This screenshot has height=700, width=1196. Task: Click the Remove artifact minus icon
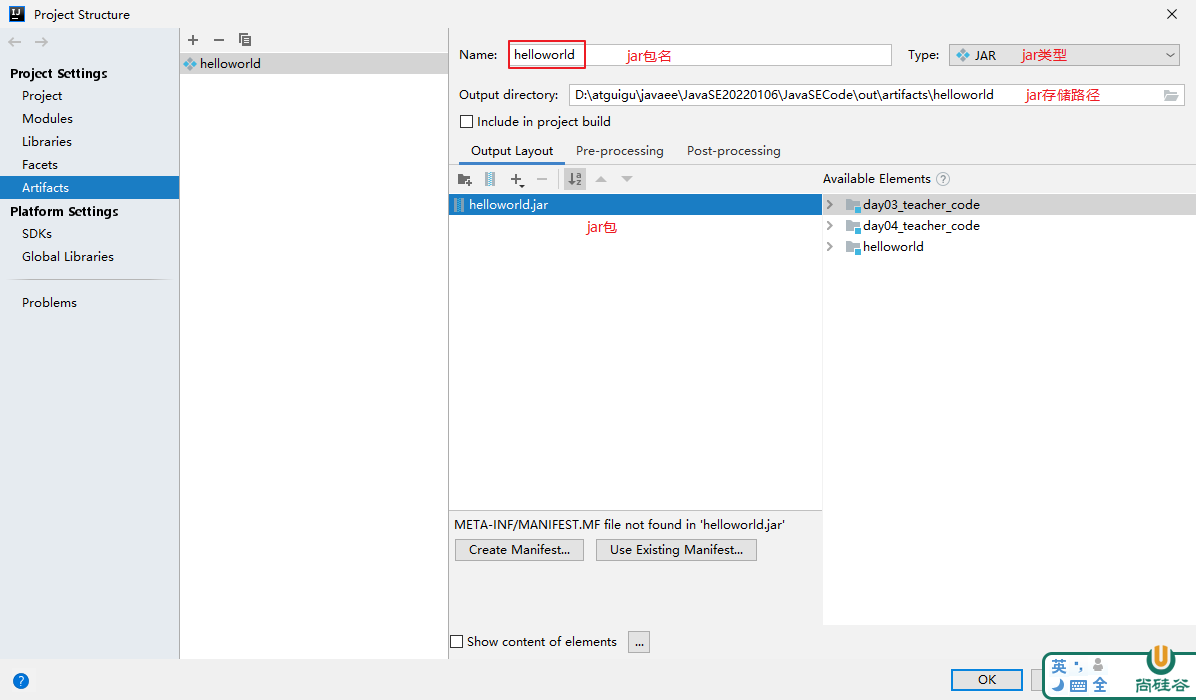point(219,40)
